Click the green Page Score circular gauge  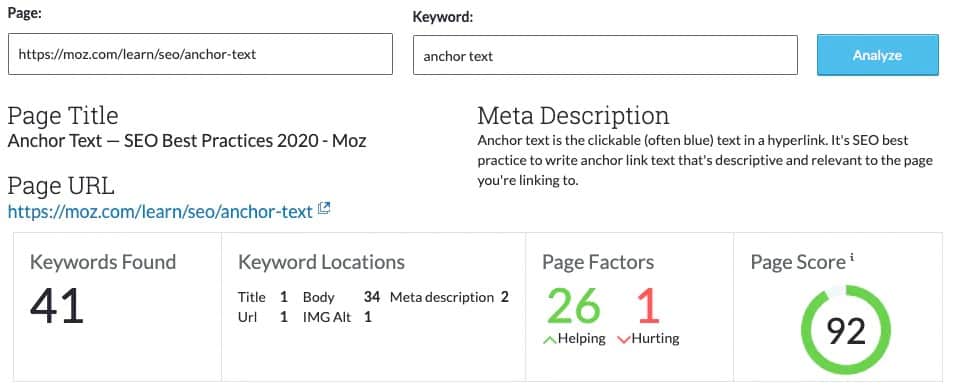click(845, 331)
